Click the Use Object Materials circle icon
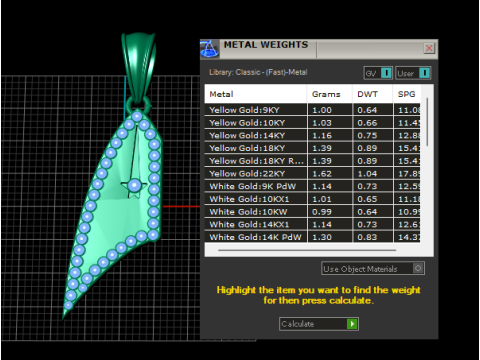Image resolution: width=480 pixels, height=360 pixels. 418,268
